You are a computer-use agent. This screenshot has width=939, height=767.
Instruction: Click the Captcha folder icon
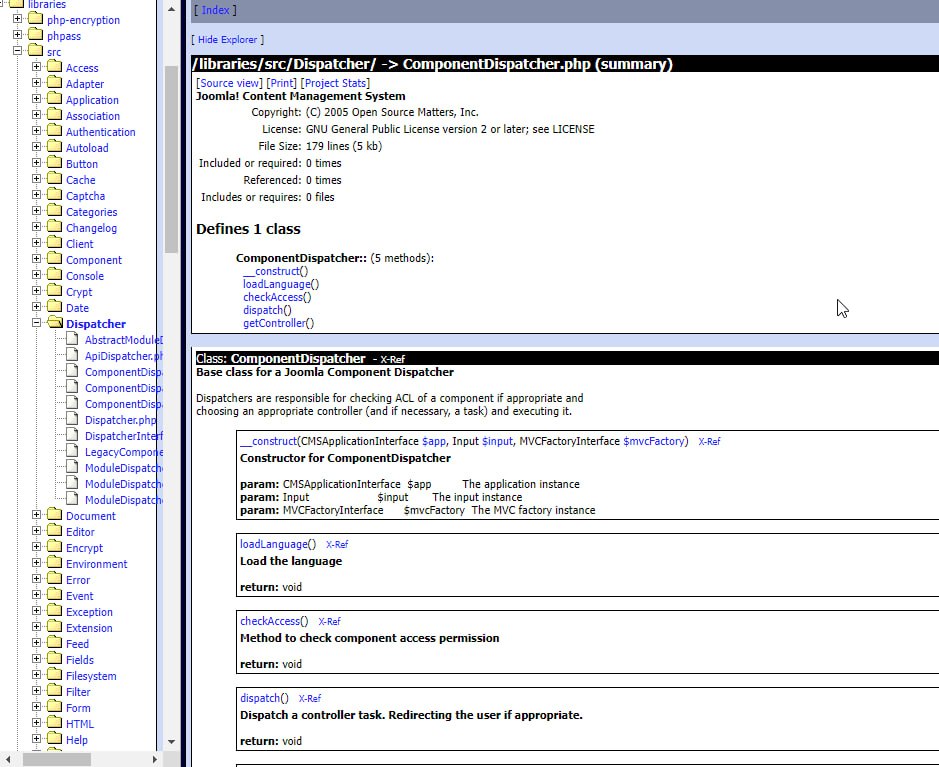54,195
